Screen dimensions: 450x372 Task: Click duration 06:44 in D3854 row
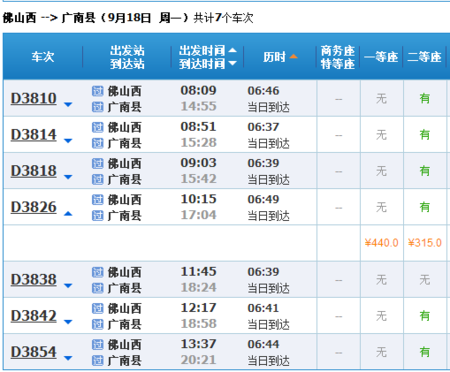pyautogui.click(x=263, y=344)
